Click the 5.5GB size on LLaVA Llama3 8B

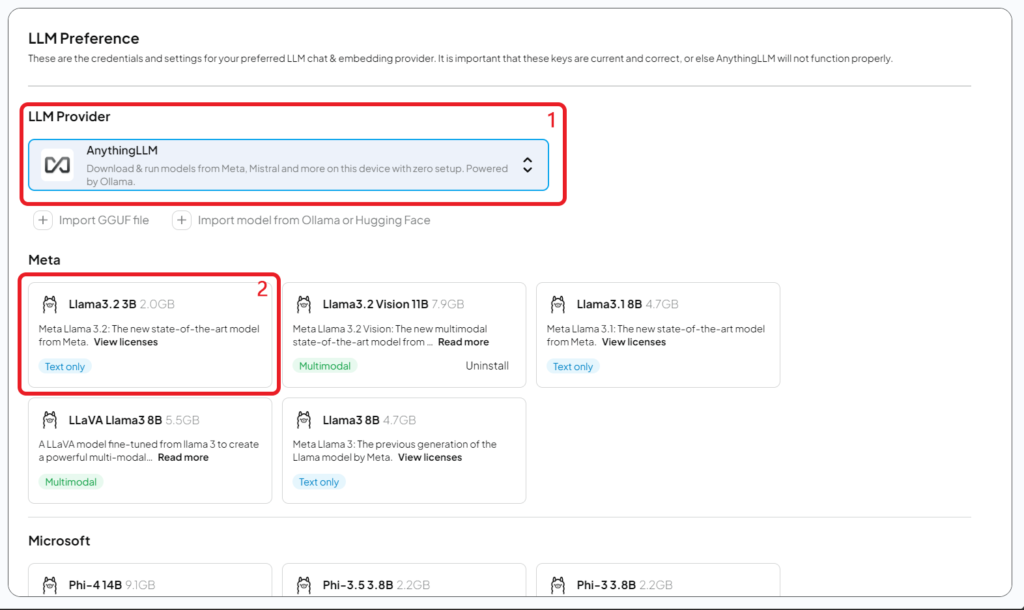[x=182, y=419]
